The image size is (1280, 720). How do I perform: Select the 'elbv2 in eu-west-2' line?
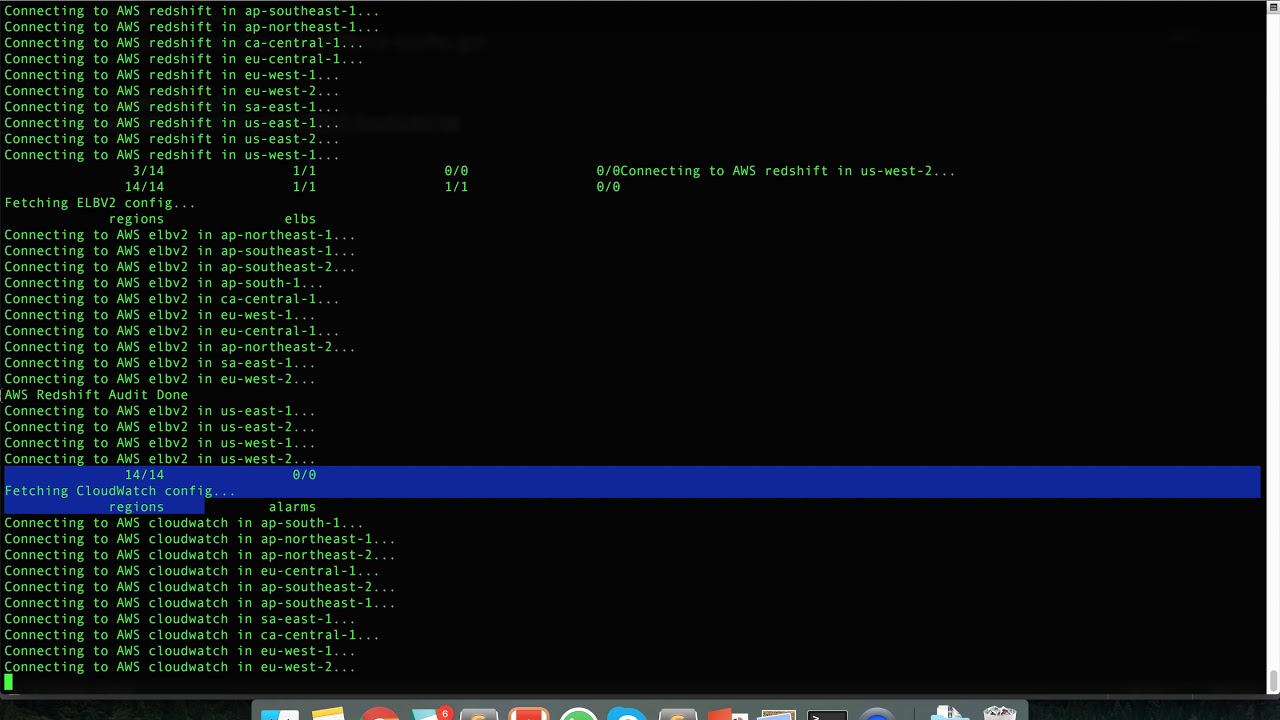160,379
